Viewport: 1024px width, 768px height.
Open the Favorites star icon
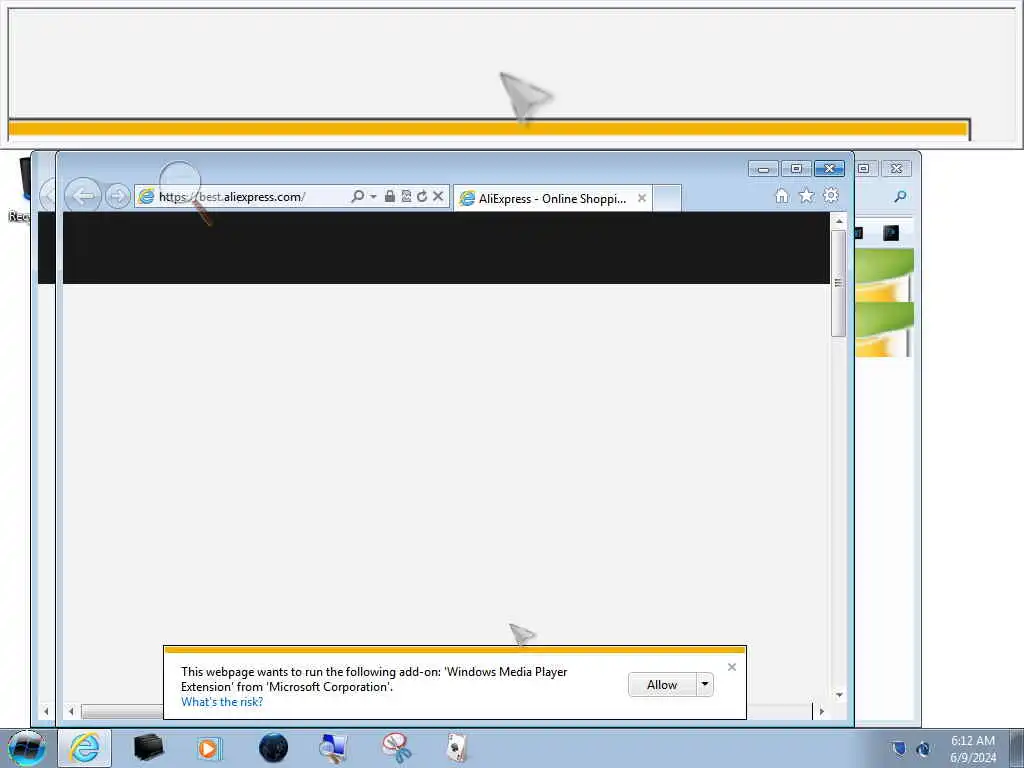807,196
